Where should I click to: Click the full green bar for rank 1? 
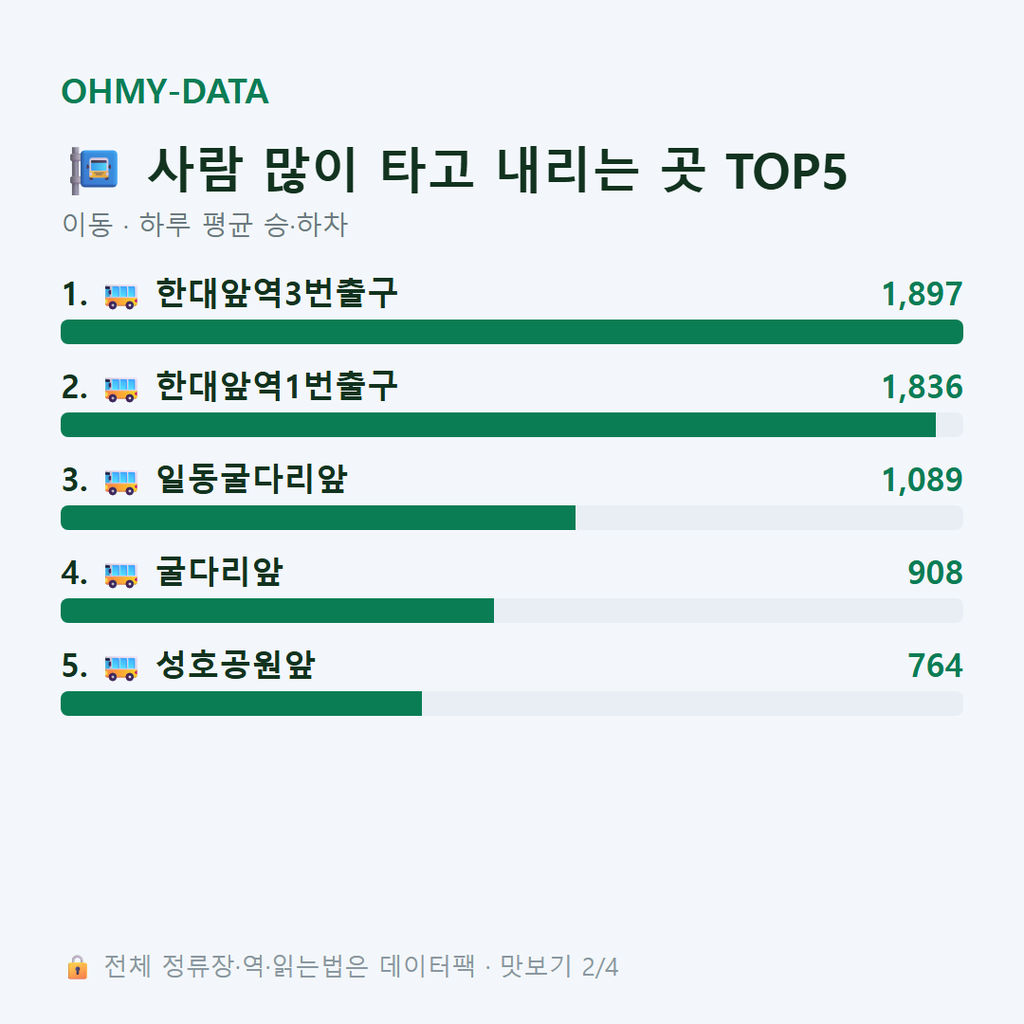(x=512, y=332)
